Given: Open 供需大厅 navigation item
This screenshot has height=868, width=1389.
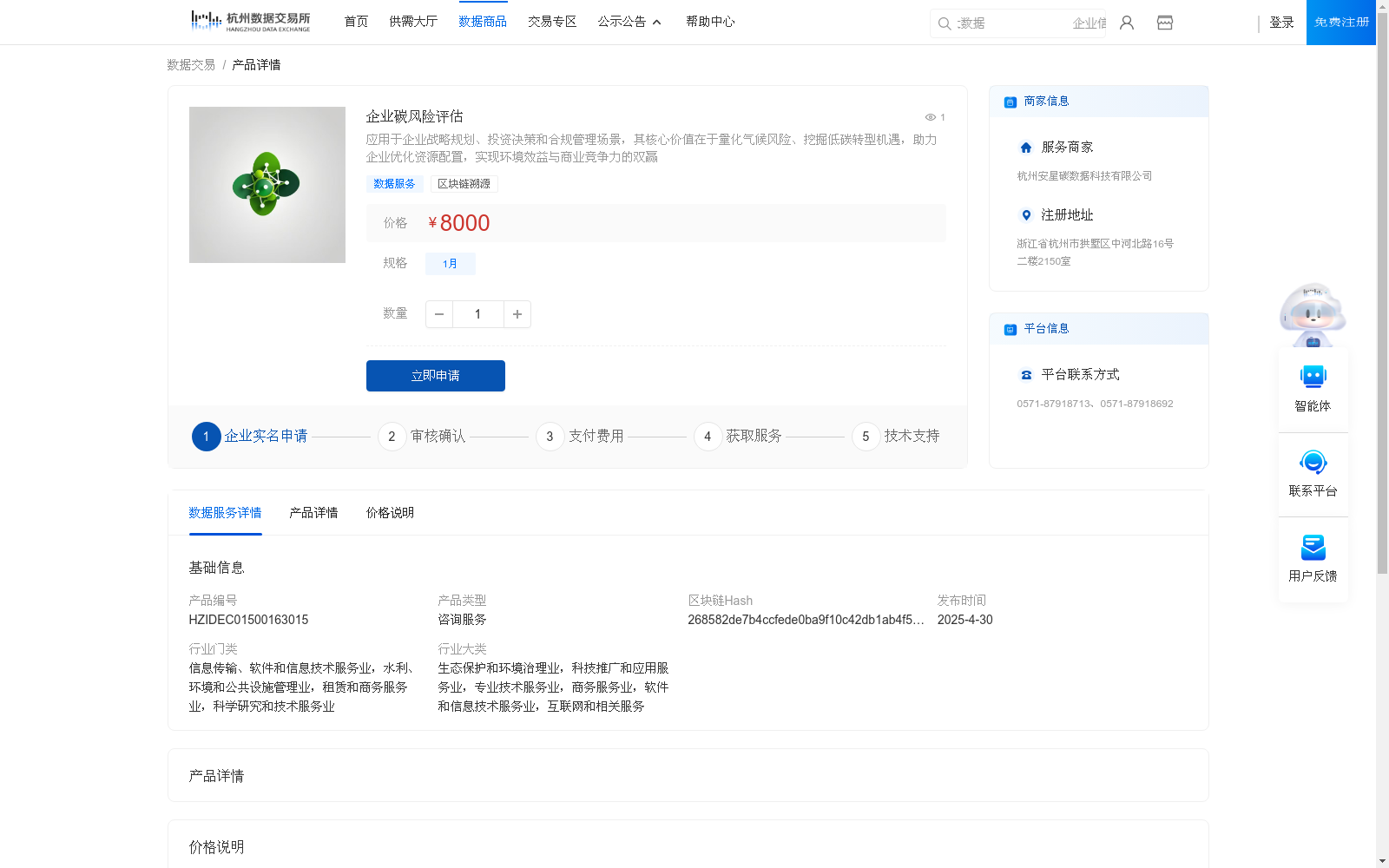Looking at the screenshot, I should pyautogui.click(x=413, y=22).
